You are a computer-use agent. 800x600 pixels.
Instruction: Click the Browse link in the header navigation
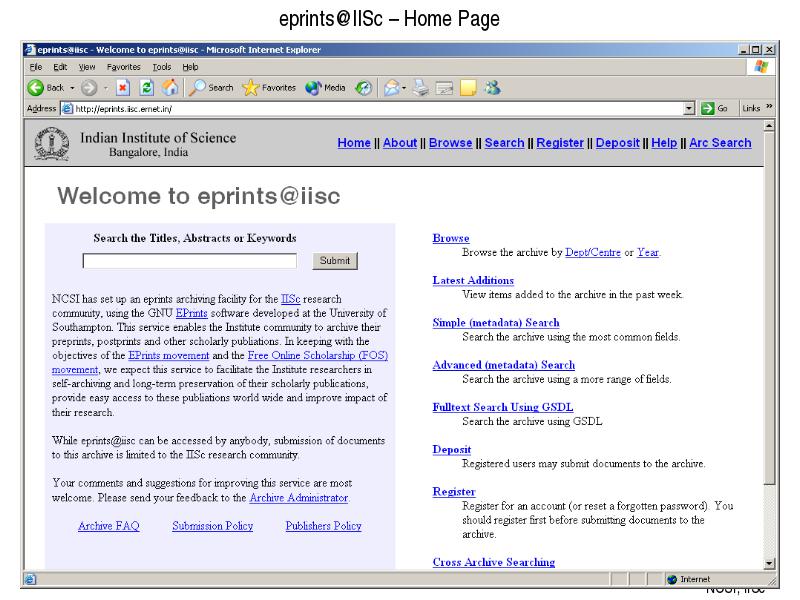tap(451, 143)
